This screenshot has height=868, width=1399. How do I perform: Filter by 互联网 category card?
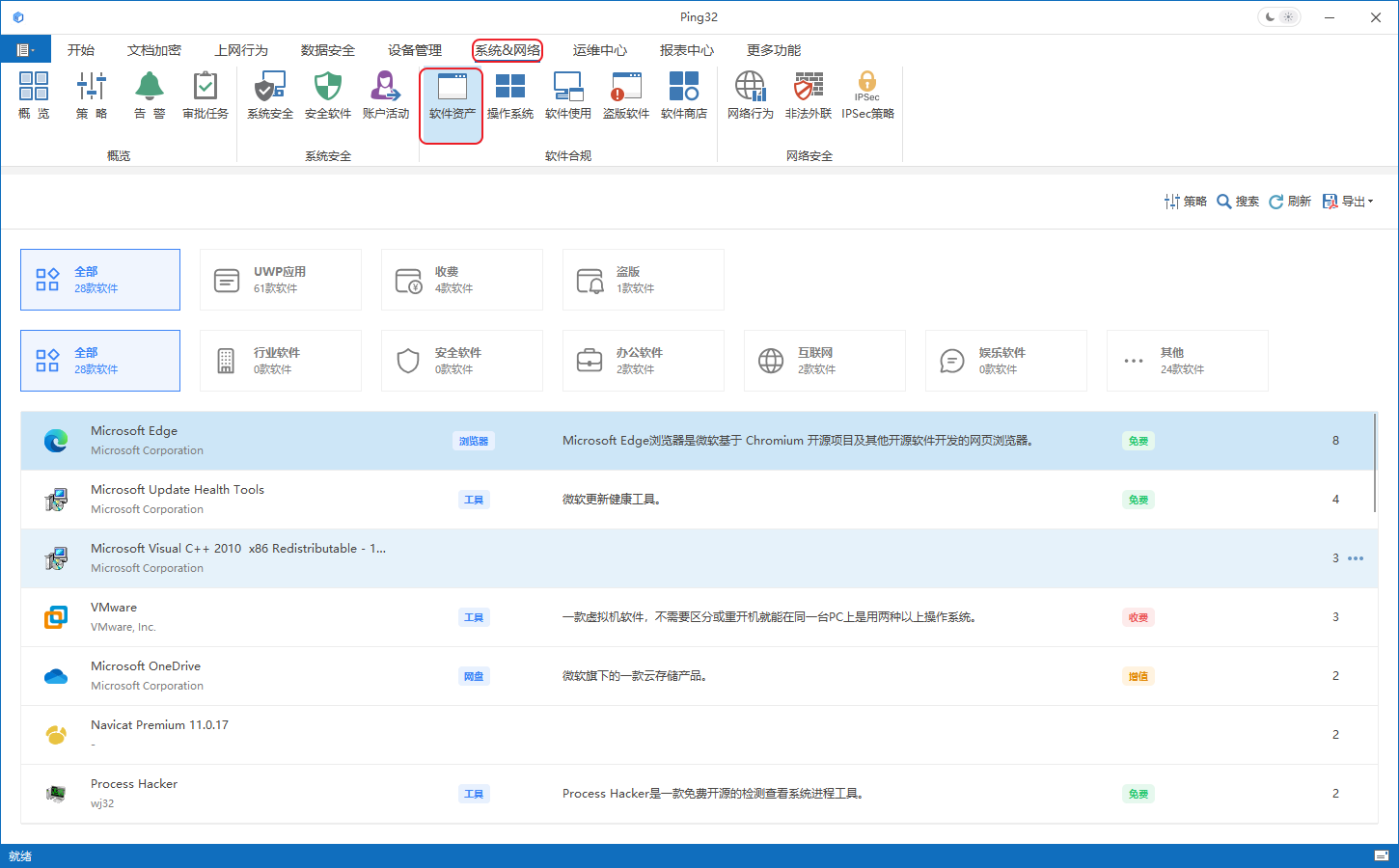pyautogui.click(x=825, y=361)
